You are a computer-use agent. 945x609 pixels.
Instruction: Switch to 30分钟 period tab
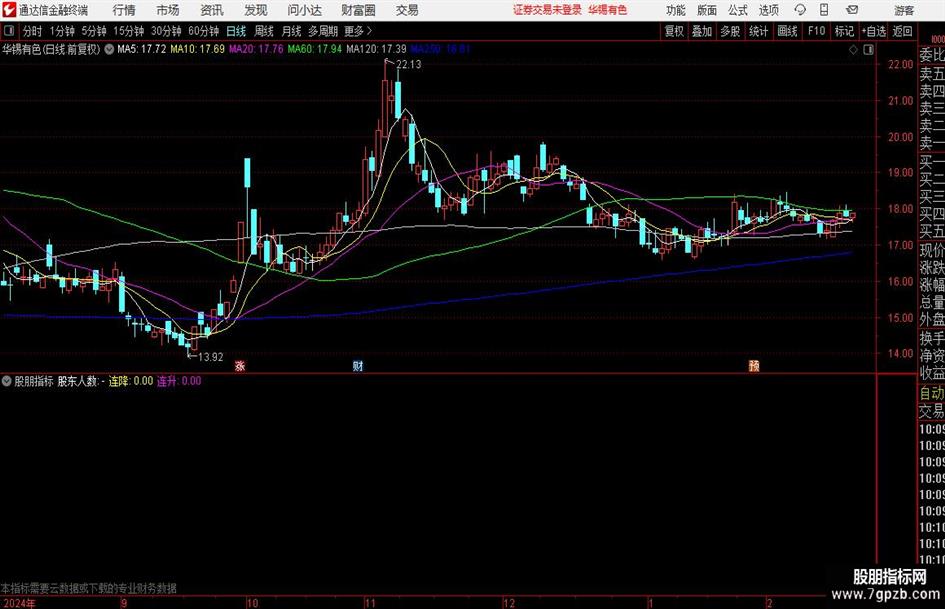point(166,31)
